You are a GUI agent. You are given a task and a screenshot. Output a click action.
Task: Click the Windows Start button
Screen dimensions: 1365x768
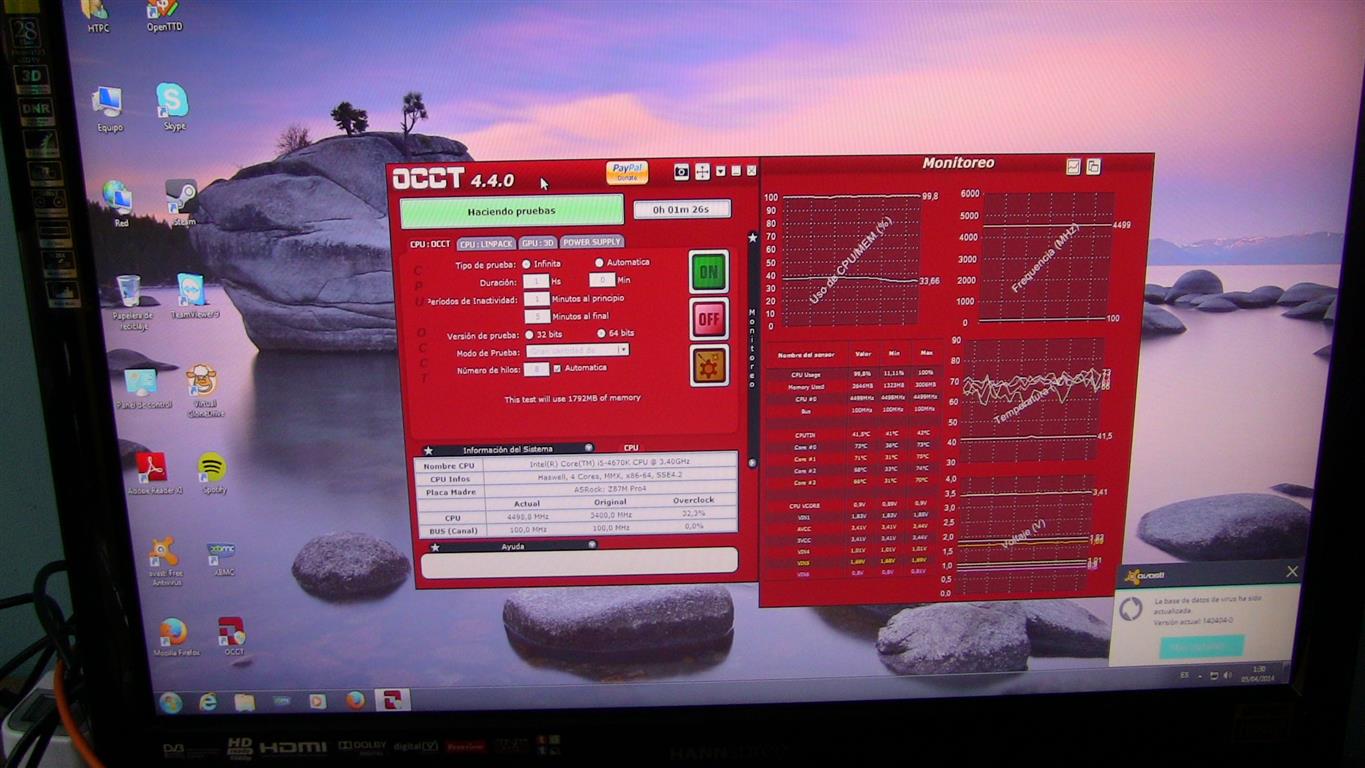(x=170, y=702)
